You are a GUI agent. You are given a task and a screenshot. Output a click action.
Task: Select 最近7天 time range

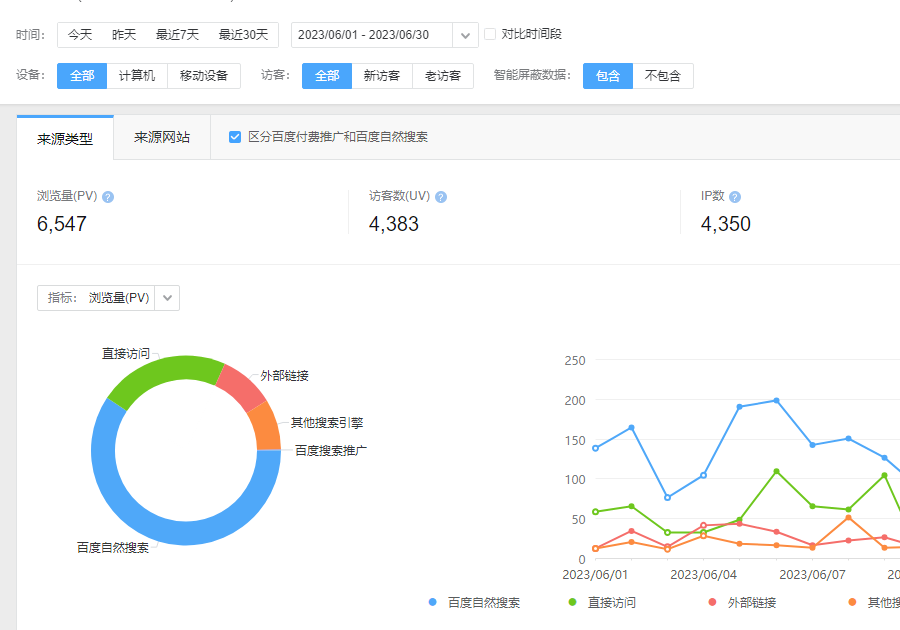[x=177, y=34]
